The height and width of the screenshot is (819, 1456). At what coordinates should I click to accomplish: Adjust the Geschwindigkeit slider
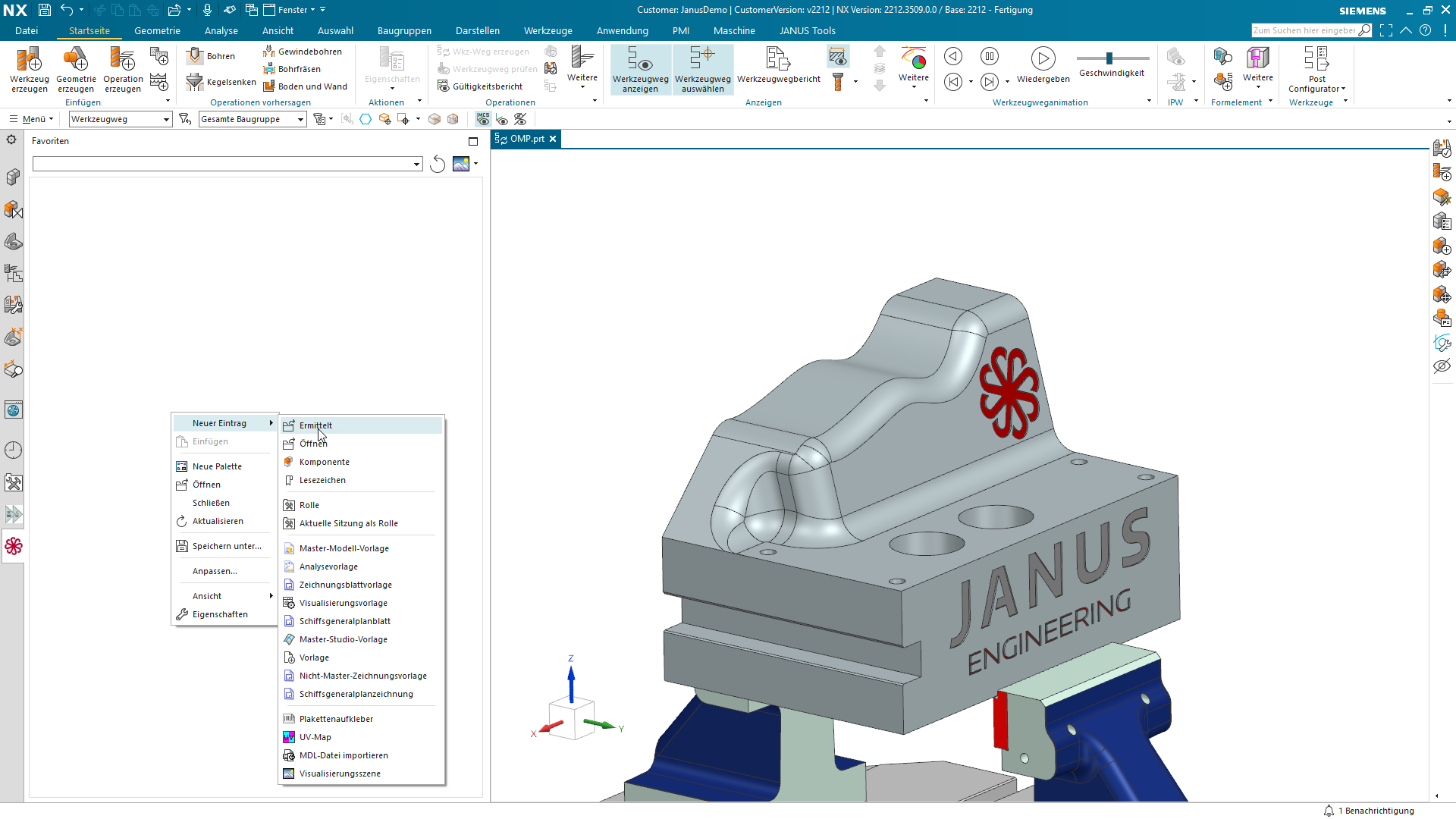click(x=1109, y=58)
